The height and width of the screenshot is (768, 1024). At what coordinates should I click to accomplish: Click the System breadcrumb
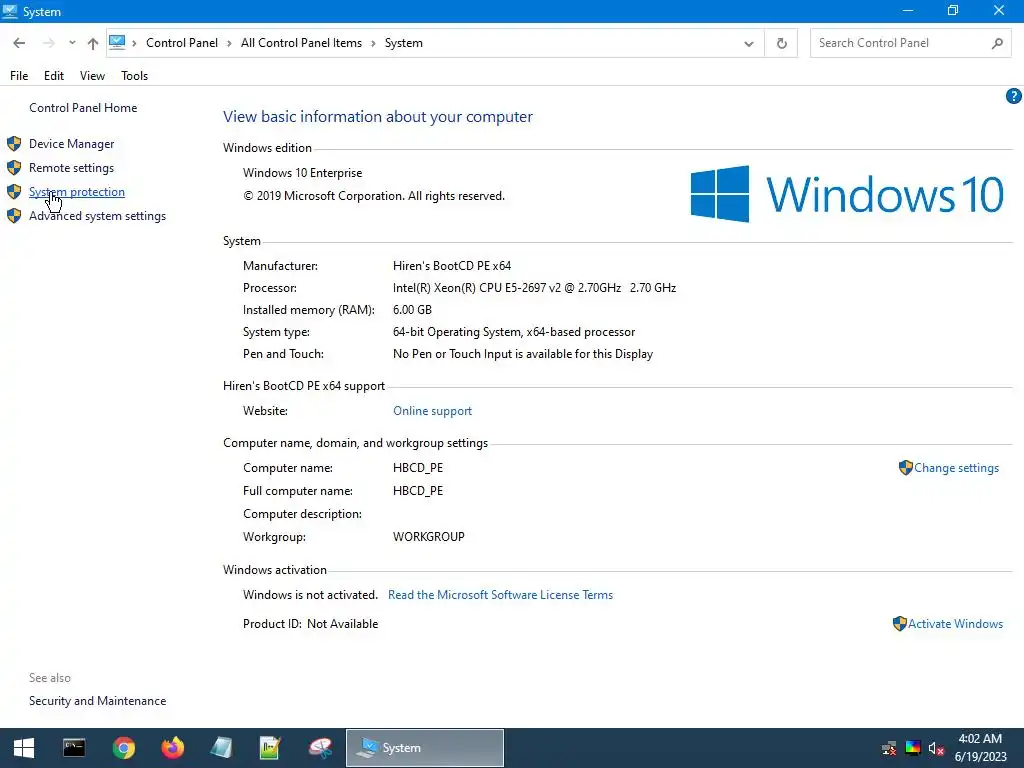pos(404,43)
